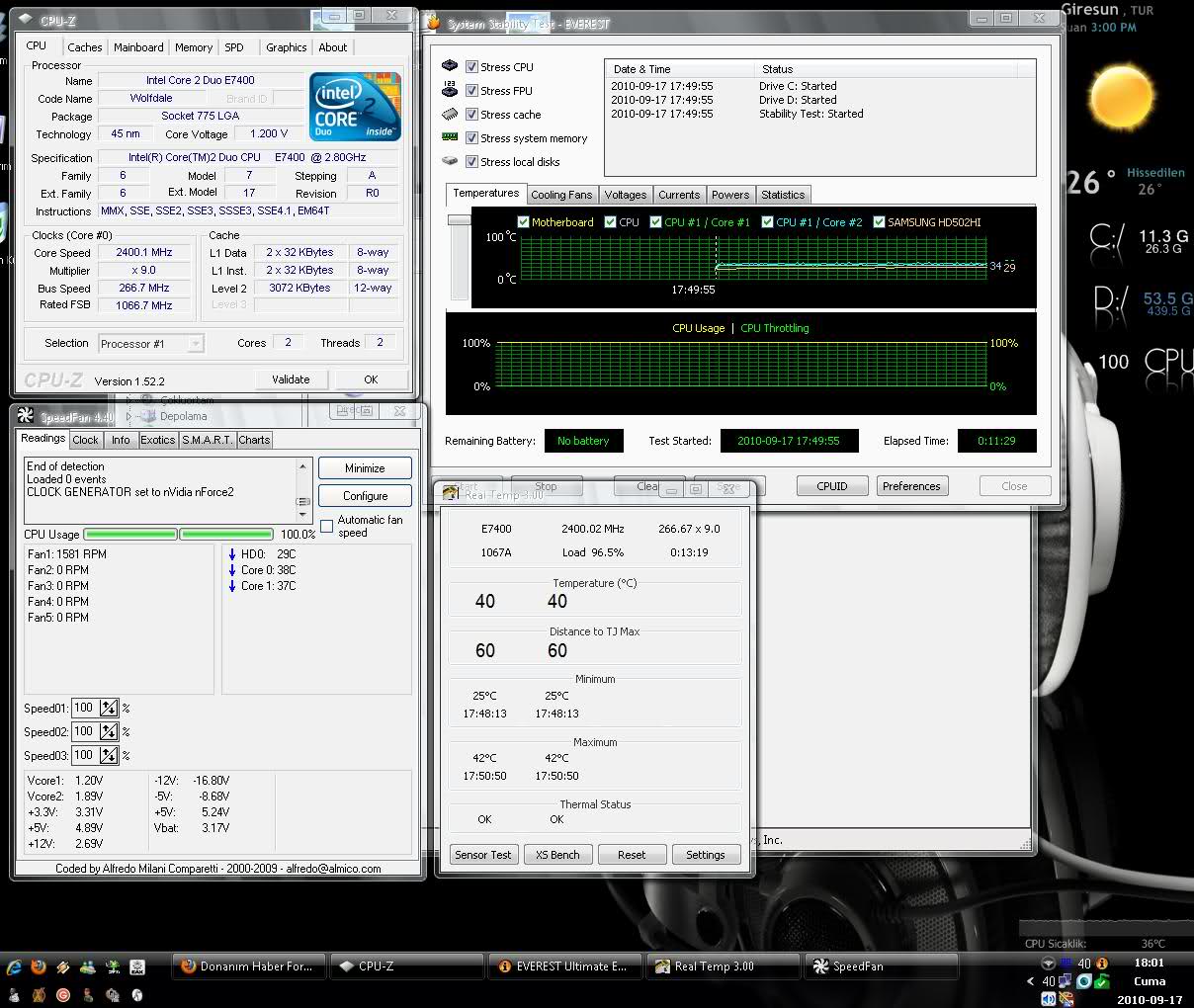The image size is (1194, 1008).
Task: Click the SpeedFan first CPU Usage bar
Action: pyautogui.click(x=129, y=535)
